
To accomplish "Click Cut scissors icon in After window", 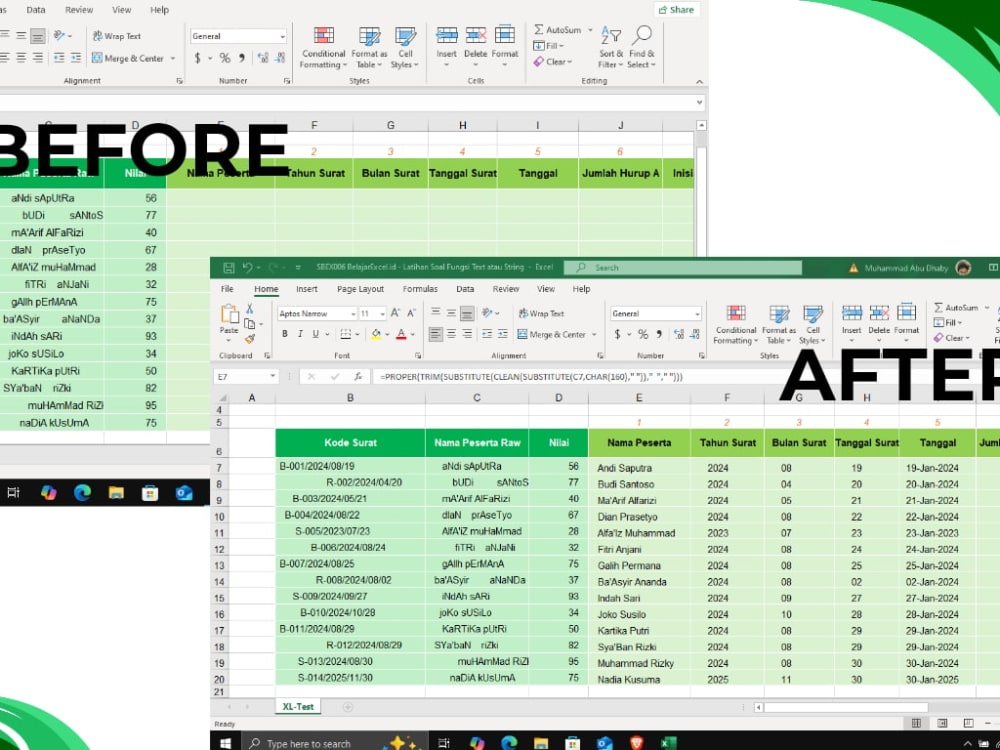I will 249,309.
